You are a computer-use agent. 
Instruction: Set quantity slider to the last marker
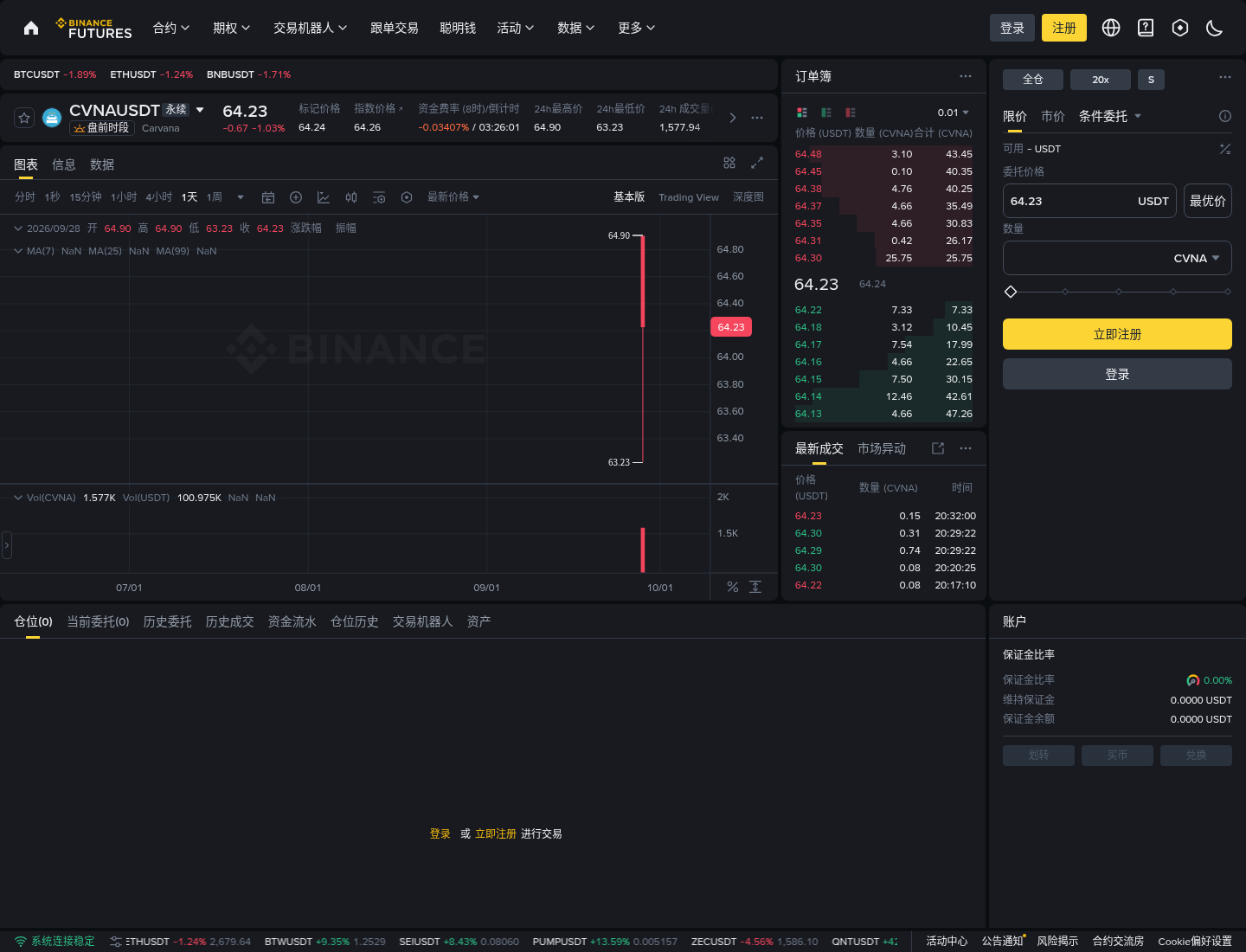1228,292
